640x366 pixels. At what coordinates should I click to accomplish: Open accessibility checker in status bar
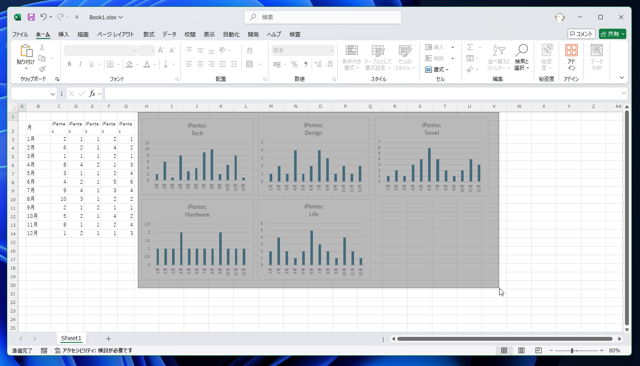tap(94, 350)
